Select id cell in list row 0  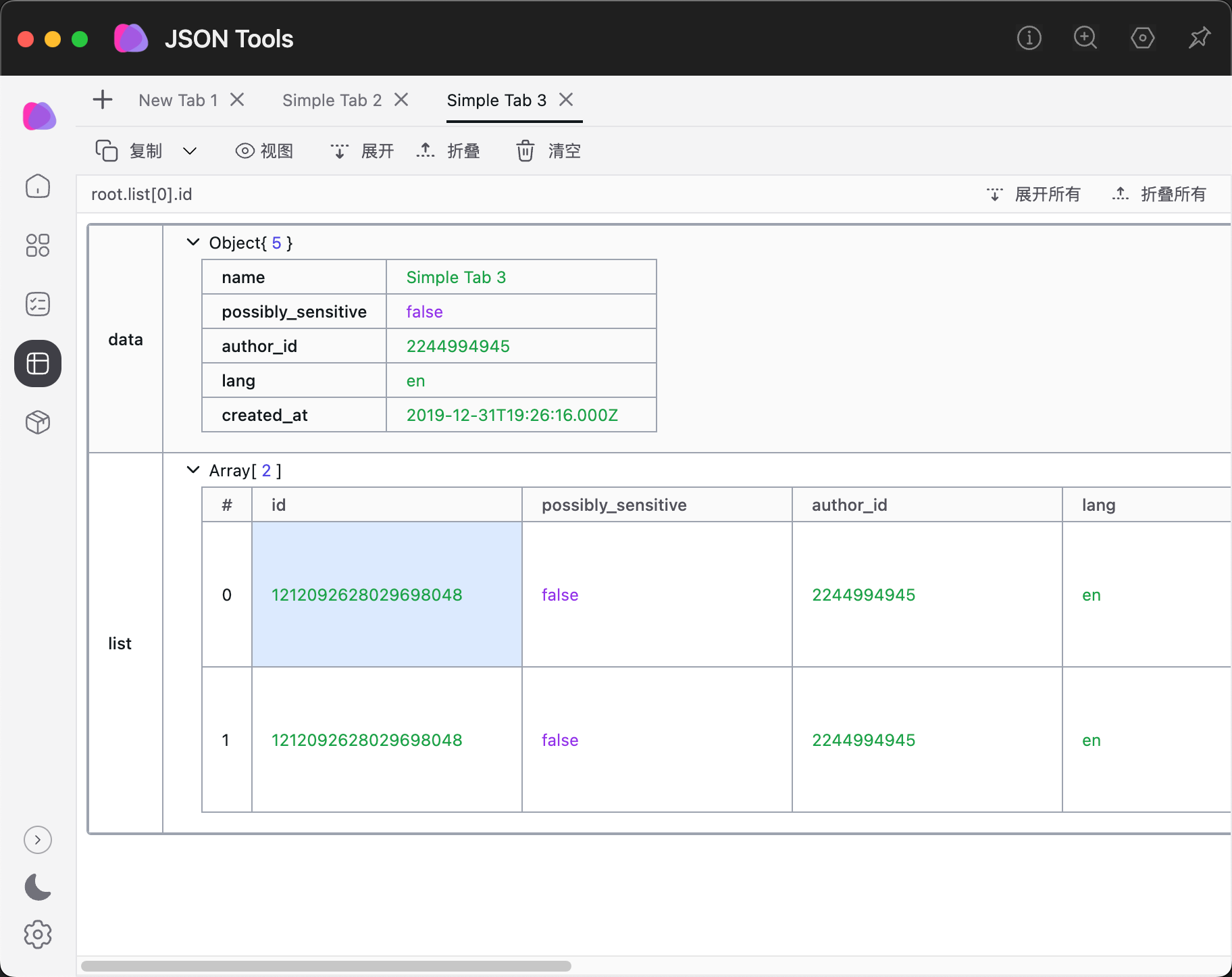pyautogui.click(x=387, y=595)
